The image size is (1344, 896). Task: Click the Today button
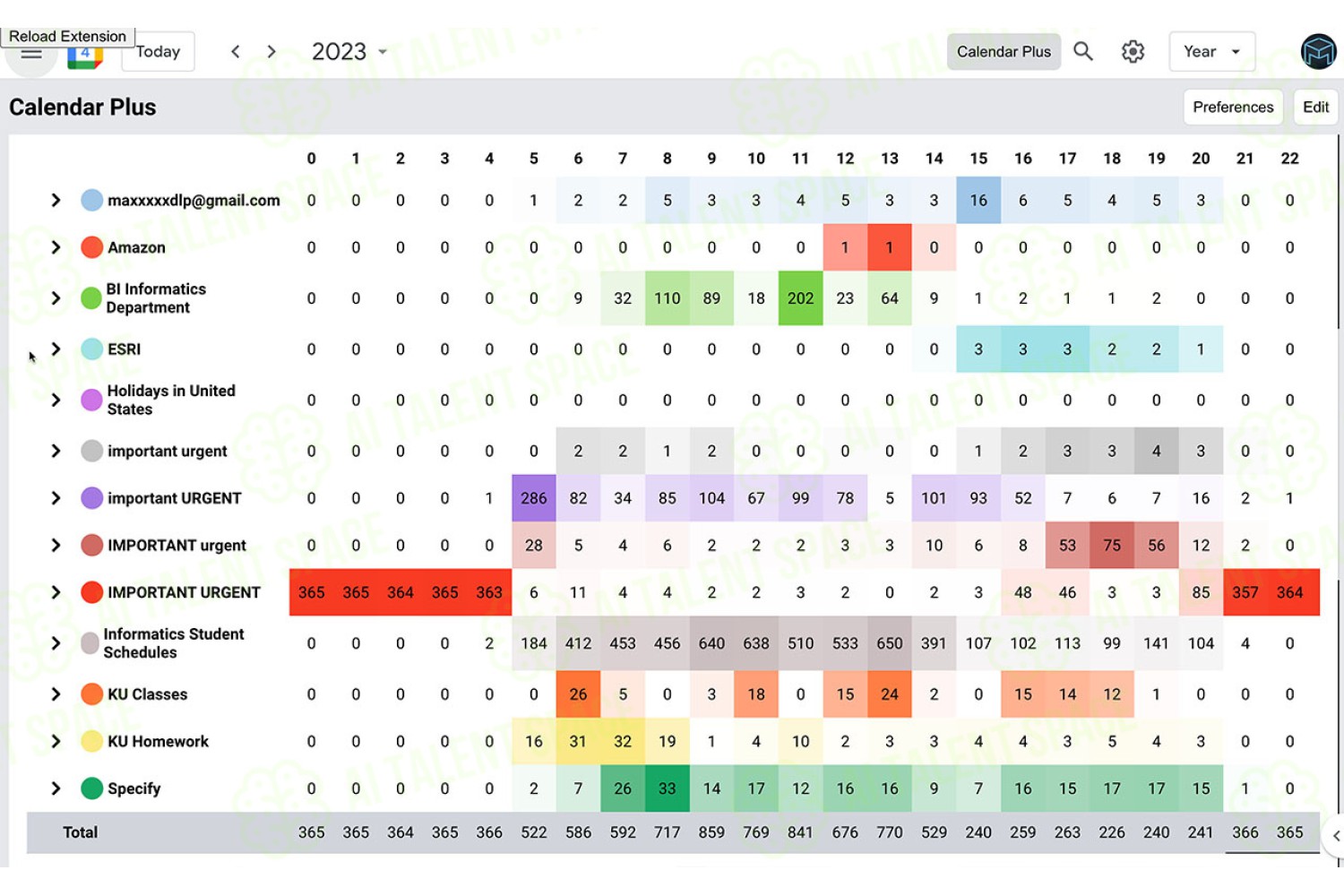pos(159,52)
